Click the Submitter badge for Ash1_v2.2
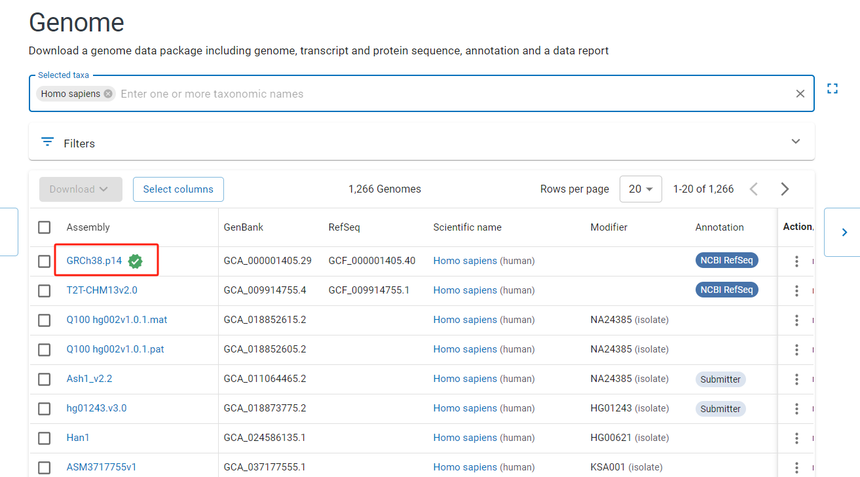Image resolution: width=860 pixels, height=477 pixels. [x=720, y=379]
